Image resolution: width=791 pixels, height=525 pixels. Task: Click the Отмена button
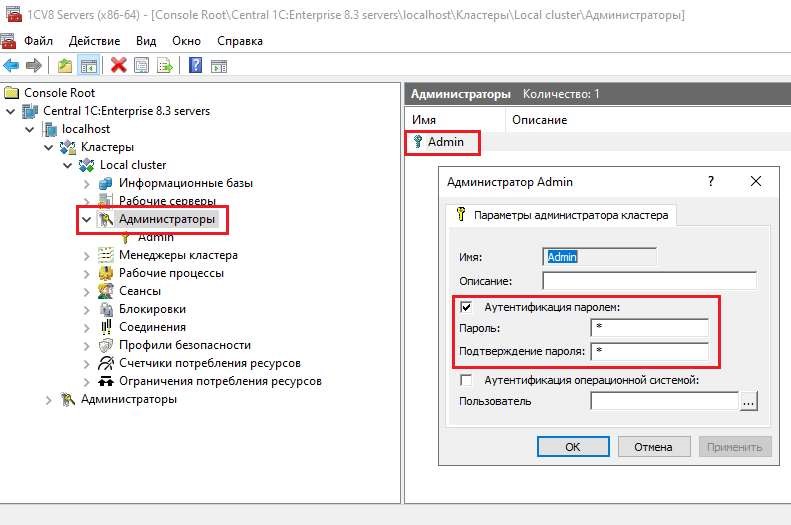tap(654, 447)
